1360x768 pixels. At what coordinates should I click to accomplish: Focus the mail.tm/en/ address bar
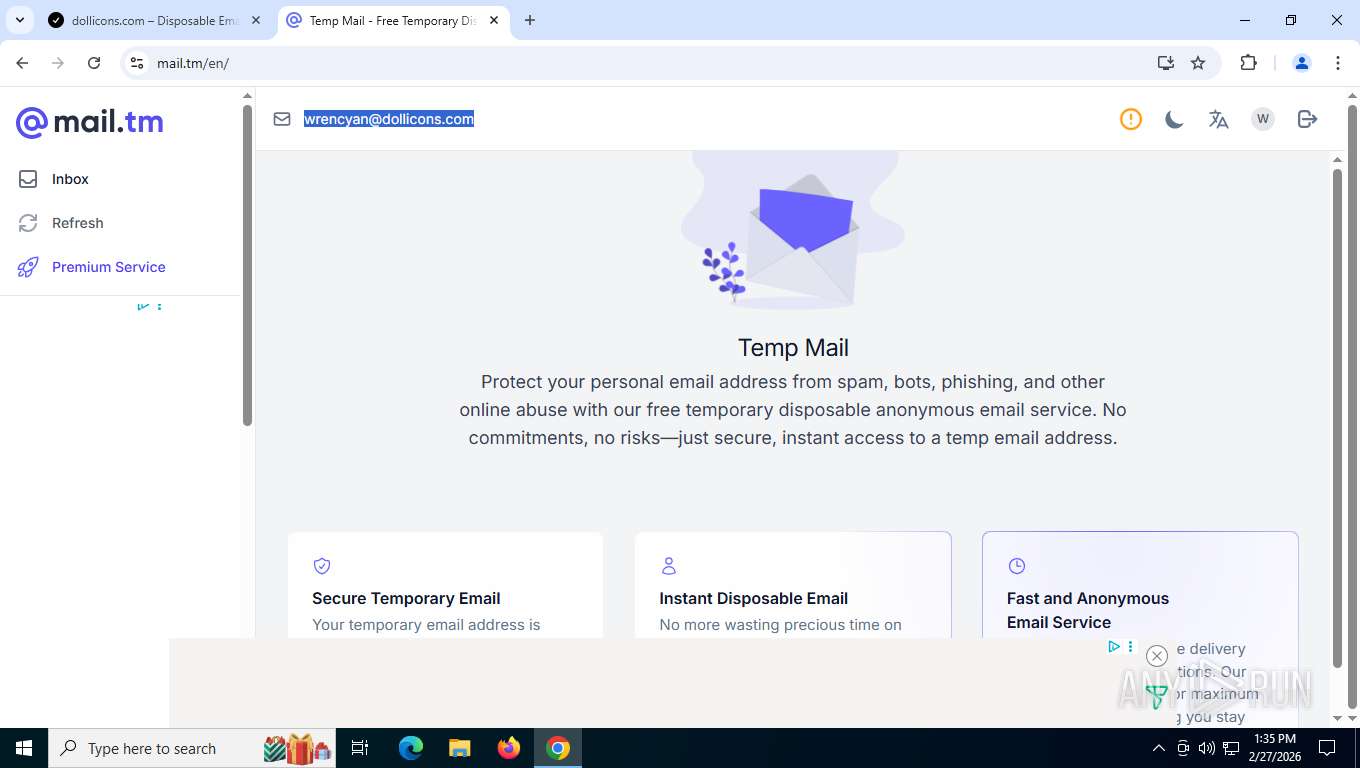pyautogui.click(x=640, y=63)
